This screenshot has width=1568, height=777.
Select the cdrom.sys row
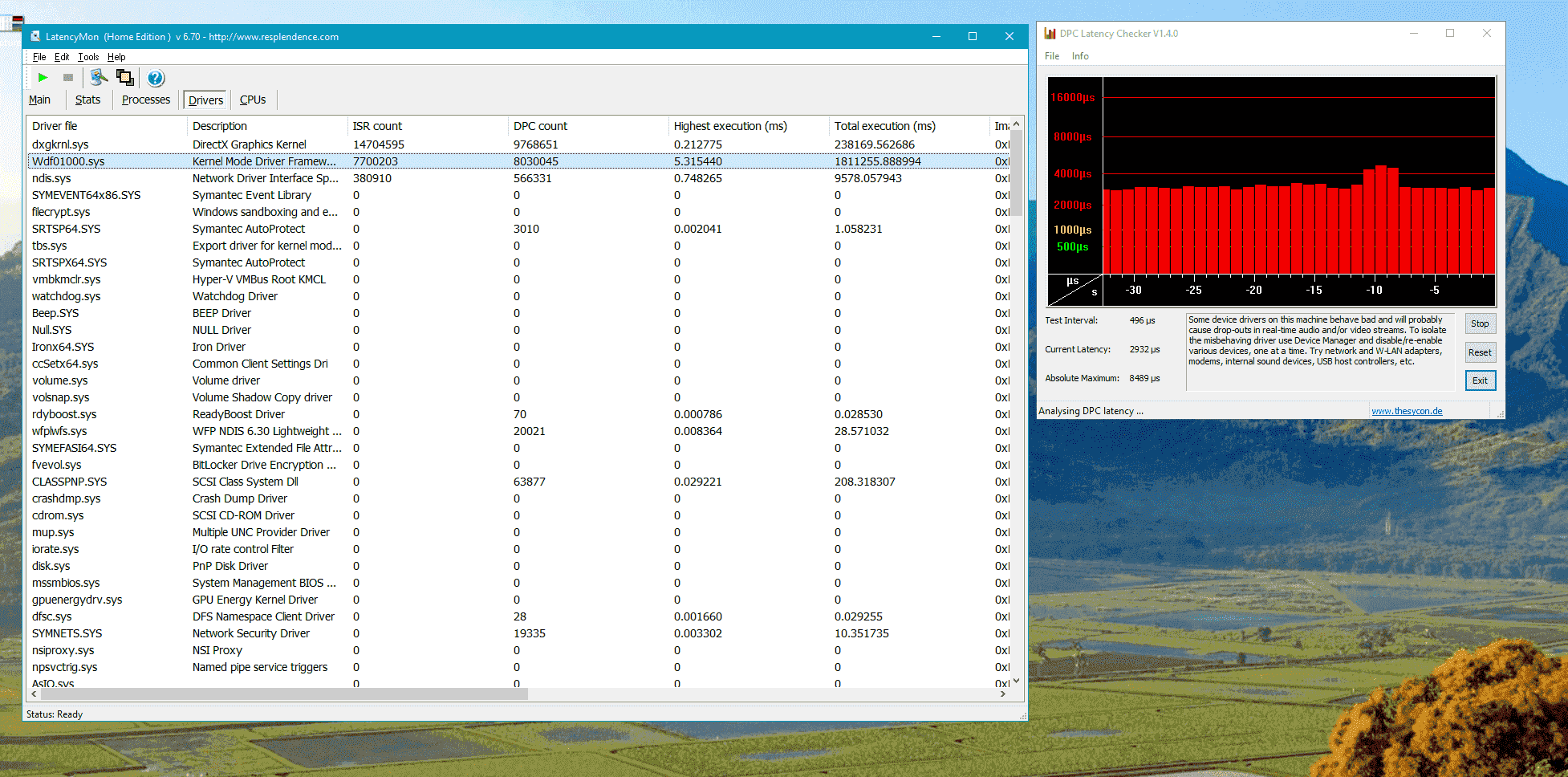[518, 515]
